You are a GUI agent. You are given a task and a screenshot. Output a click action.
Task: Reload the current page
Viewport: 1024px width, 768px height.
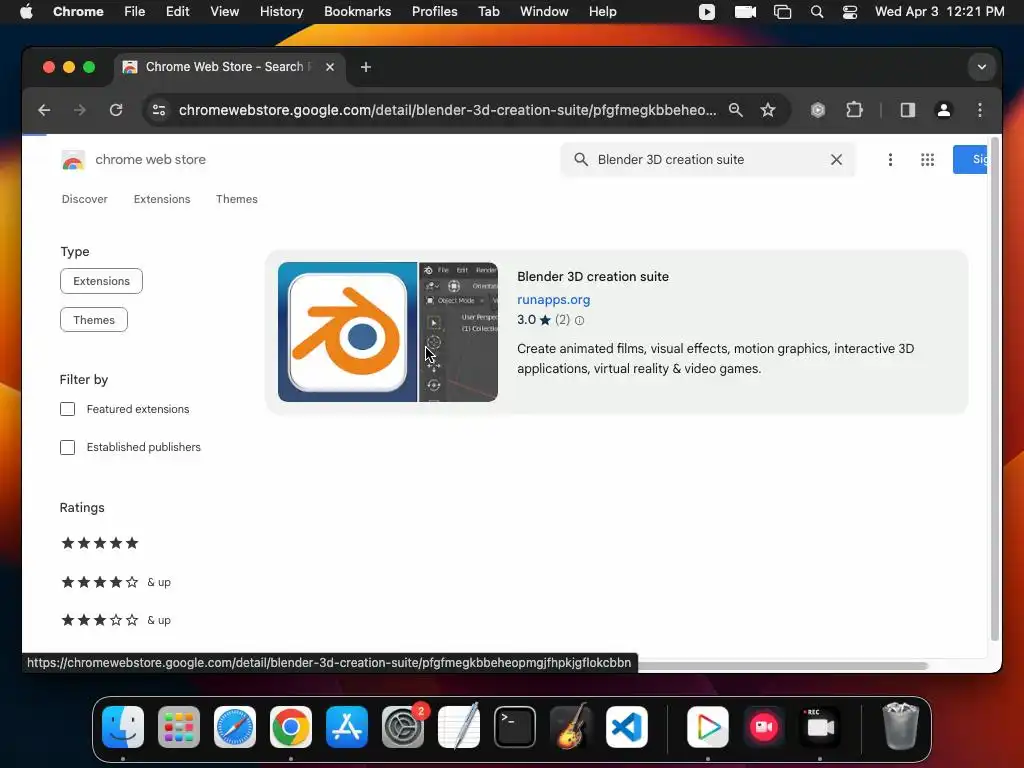click(116, 110)
